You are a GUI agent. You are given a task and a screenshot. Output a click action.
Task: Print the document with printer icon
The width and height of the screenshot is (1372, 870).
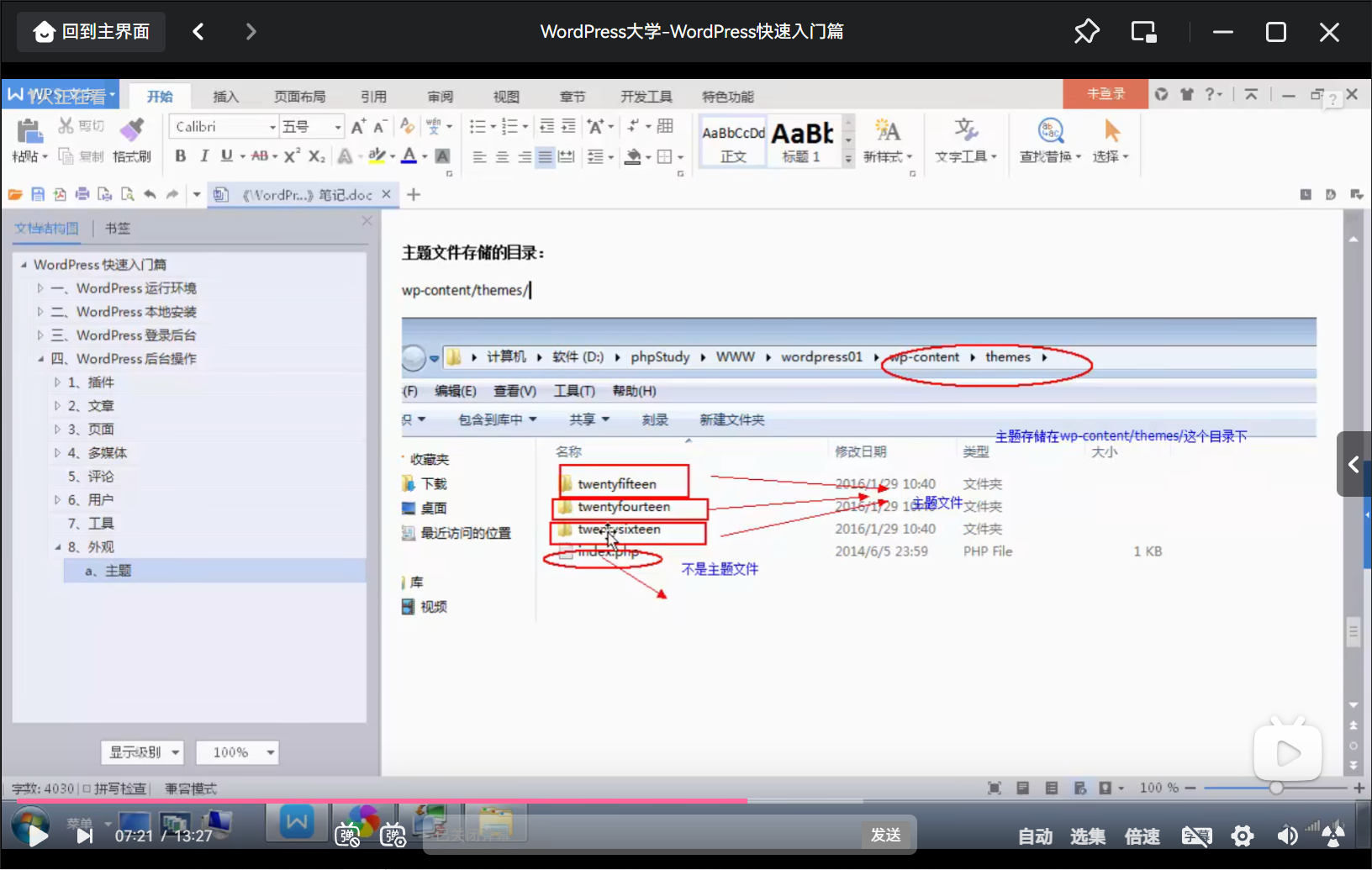(x=82, y=194)
